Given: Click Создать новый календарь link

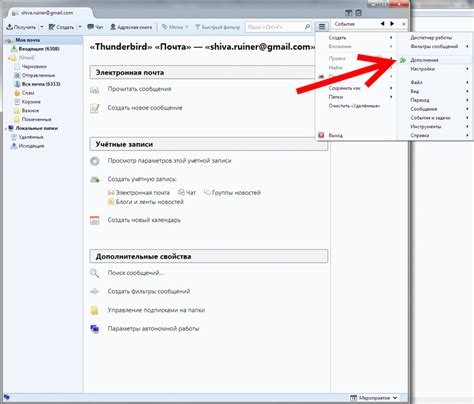Looking at the screenshot, I should tap(144, 220).
